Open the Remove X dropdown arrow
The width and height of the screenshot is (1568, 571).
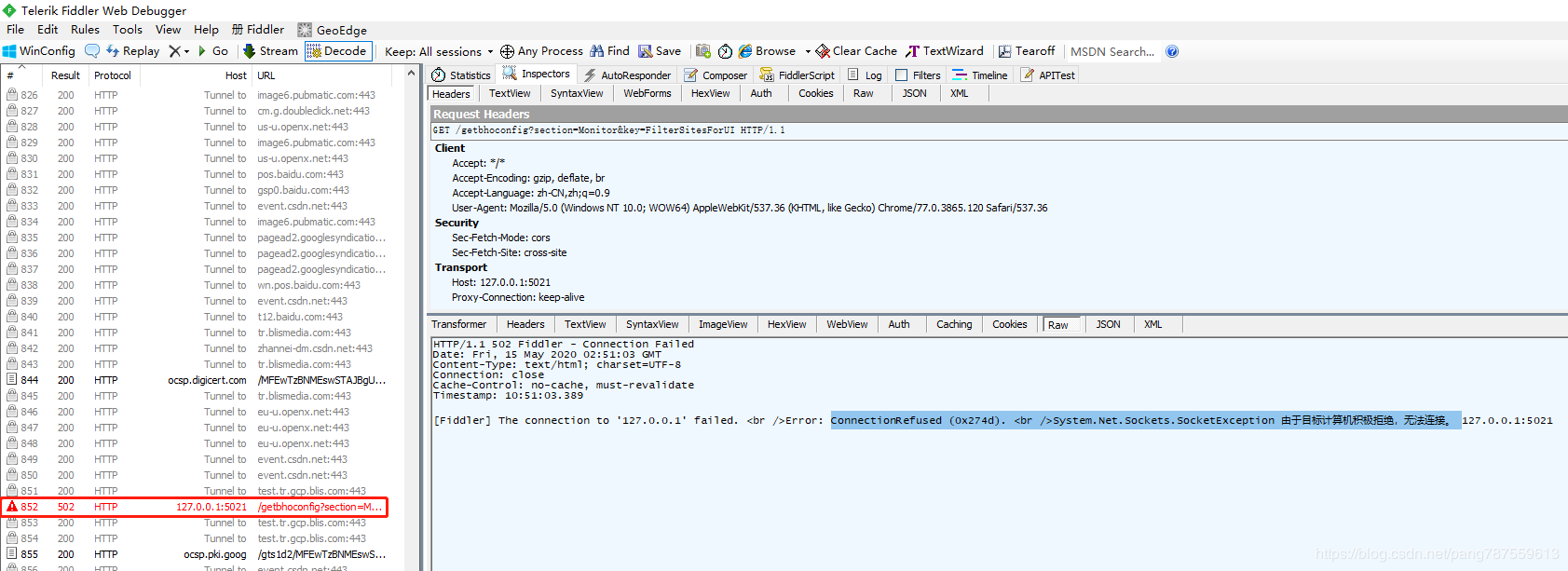(x=186, y=51)
